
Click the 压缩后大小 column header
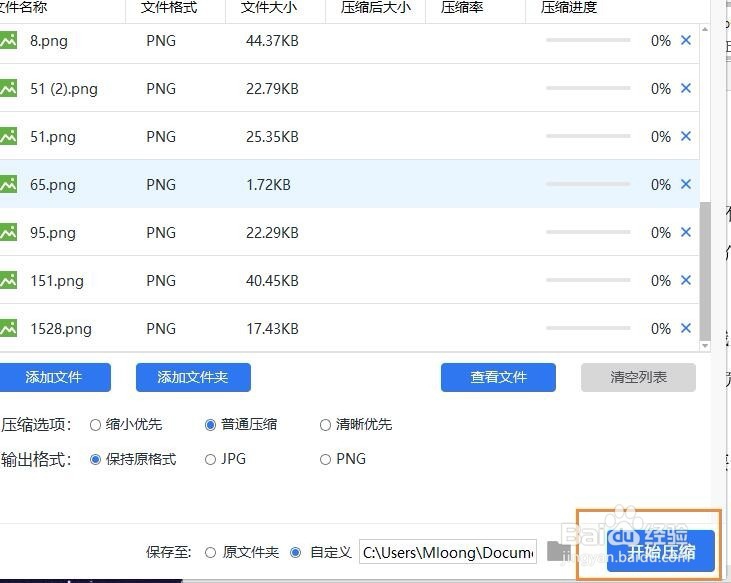coord(375,8)
